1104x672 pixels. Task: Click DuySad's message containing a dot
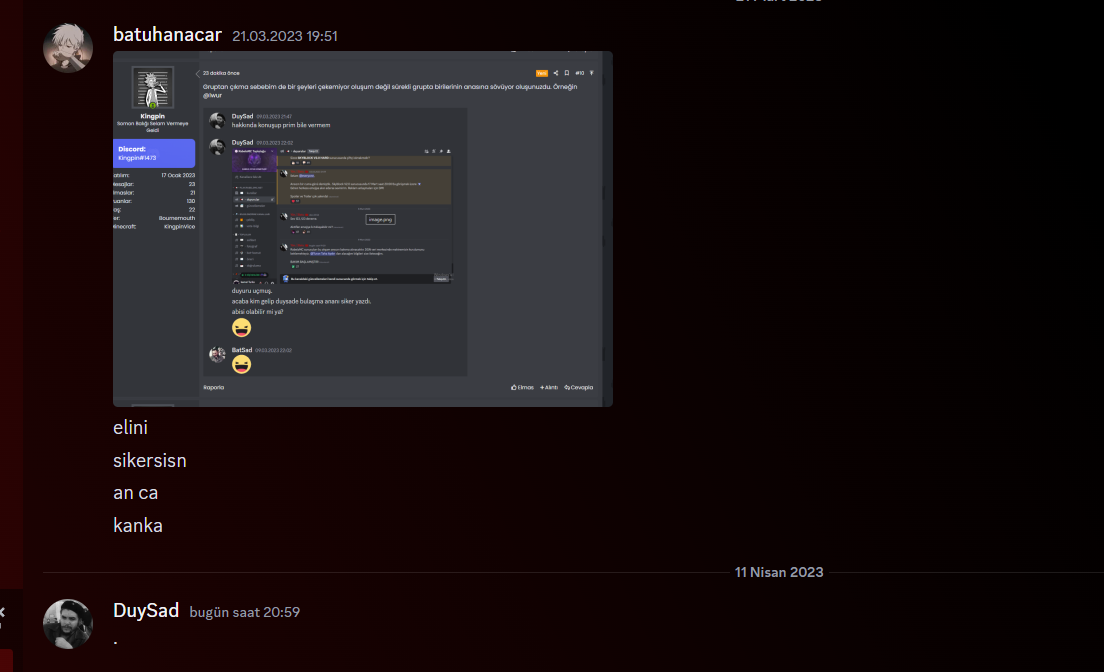point(115,642)
